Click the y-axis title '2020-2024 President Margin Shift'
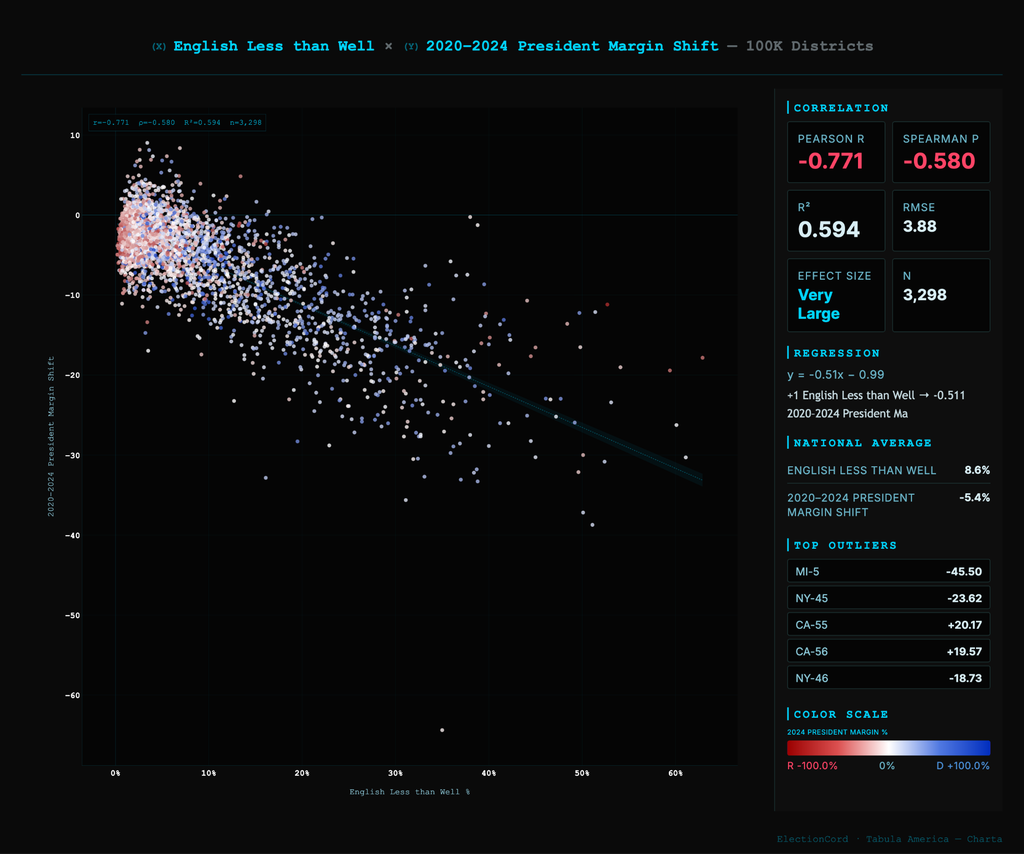The height and width of the screenshot is (854, 1024). (x=51, y=437)
